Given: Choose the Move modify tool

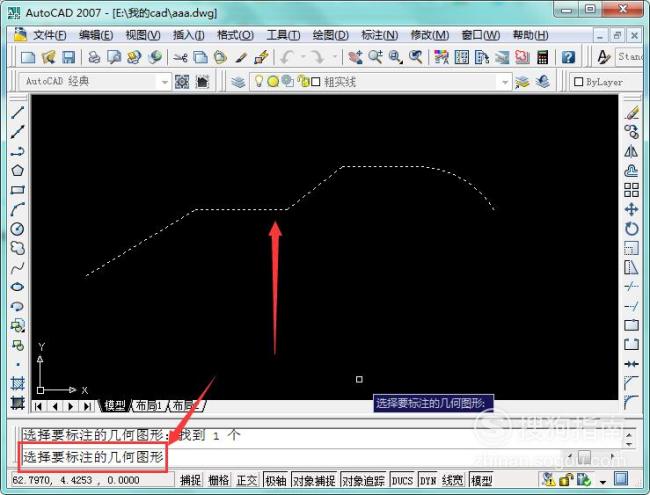Looking at the screenshot, I should tap(631, 209).
